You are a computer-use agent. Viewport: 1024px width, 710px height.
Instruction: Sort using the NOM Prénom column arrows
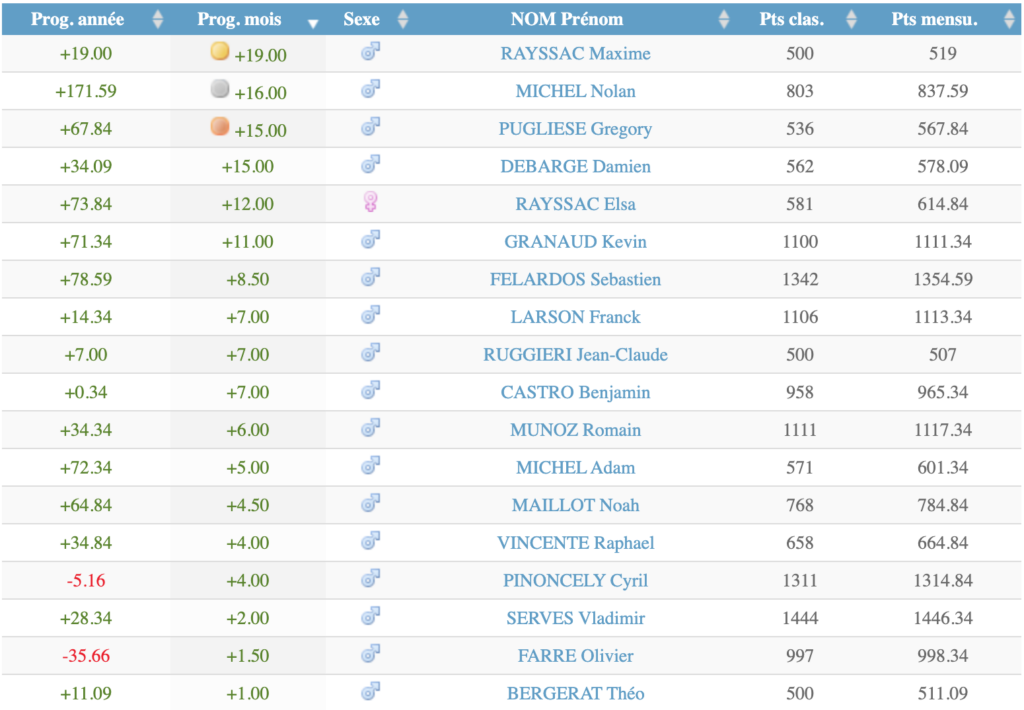click(x=724, y=19)
